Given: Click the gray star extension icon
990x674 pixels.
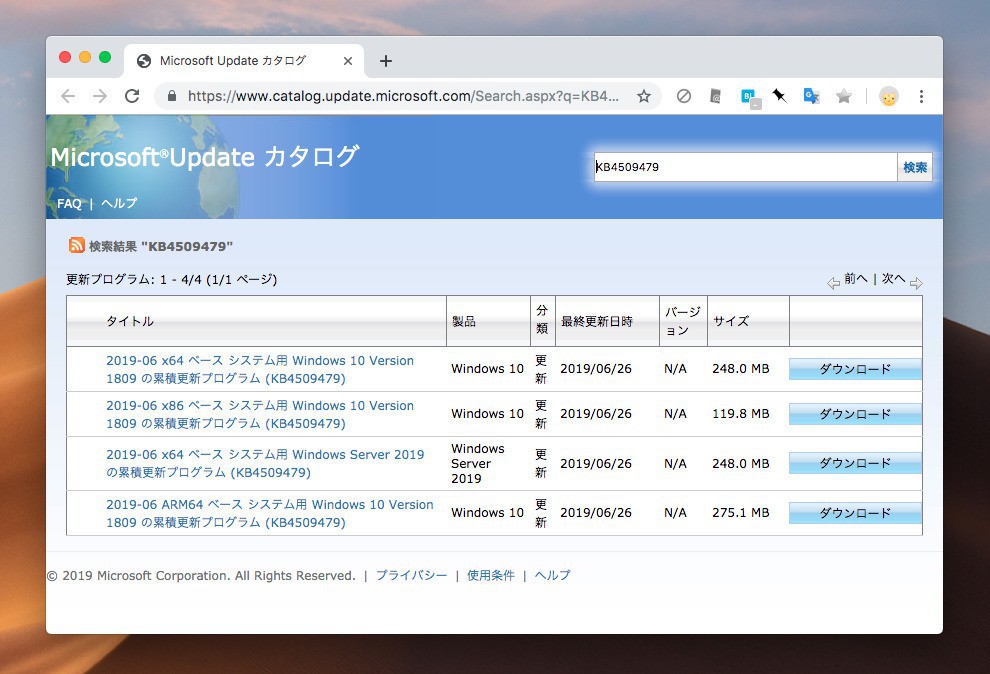Looking at the screenshot, I should coord(844,96).
